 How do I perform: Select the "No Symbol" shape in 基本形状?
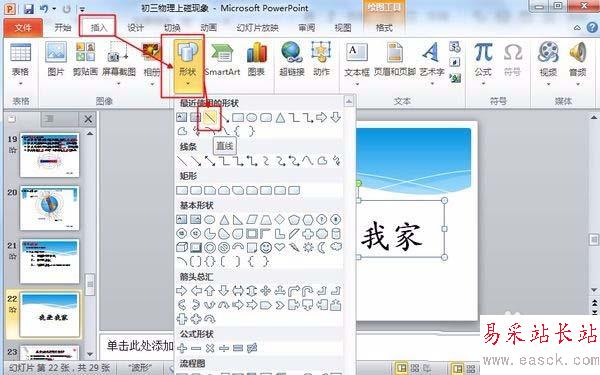[x=224, y=248]
